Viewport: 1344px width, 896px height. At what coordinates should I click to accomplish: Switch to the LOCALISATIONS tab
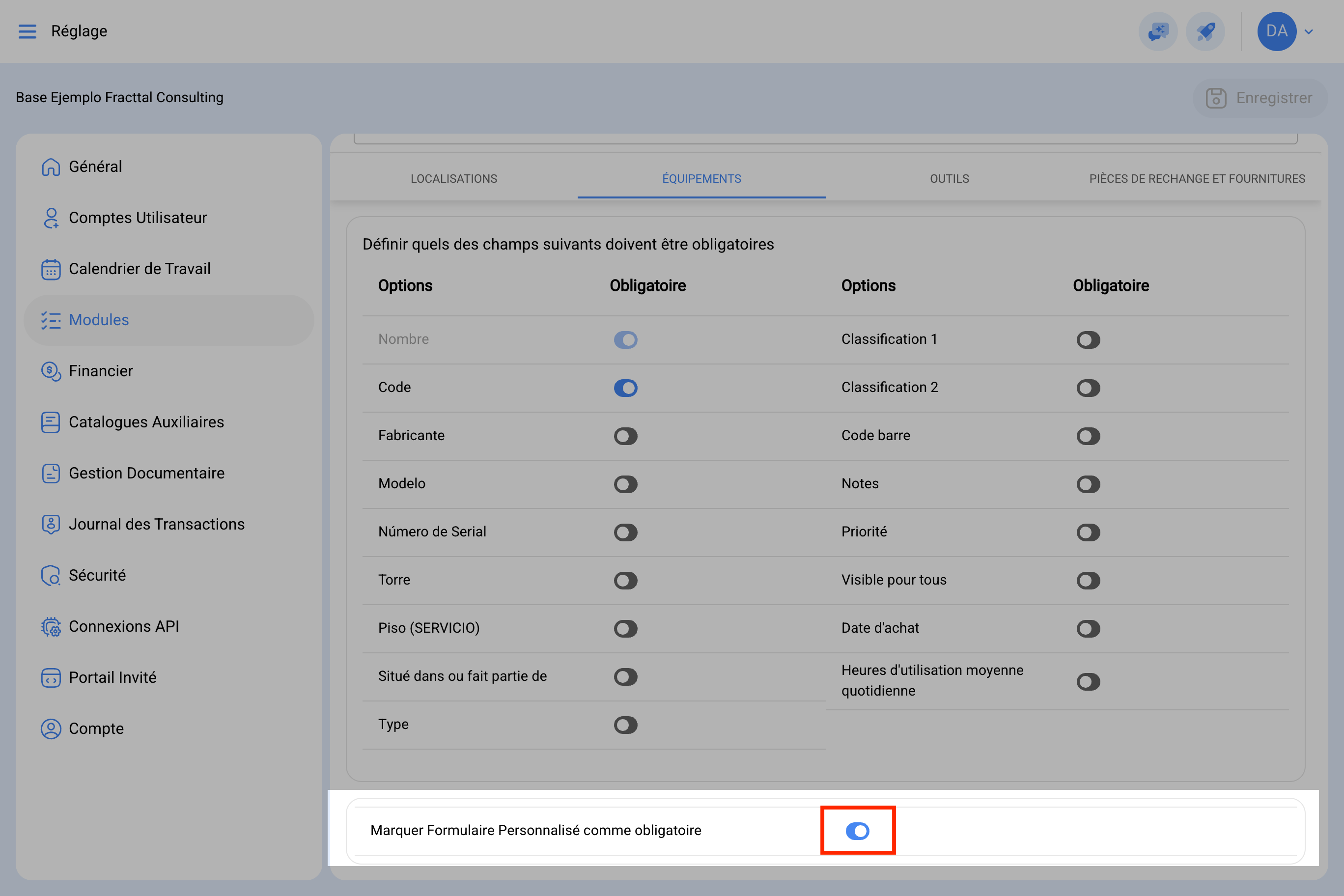(x=454, y=178)
